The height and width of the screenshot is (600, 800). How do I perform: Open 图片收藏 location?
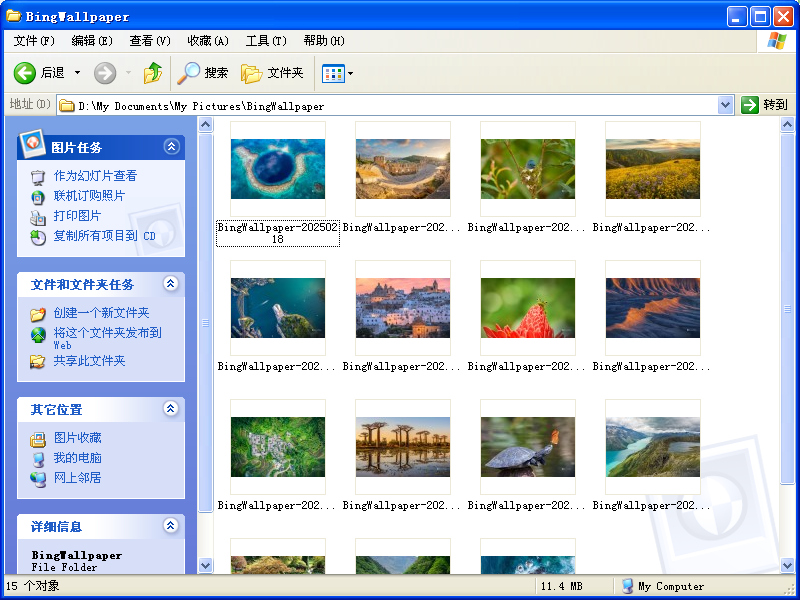coord(78,438)
